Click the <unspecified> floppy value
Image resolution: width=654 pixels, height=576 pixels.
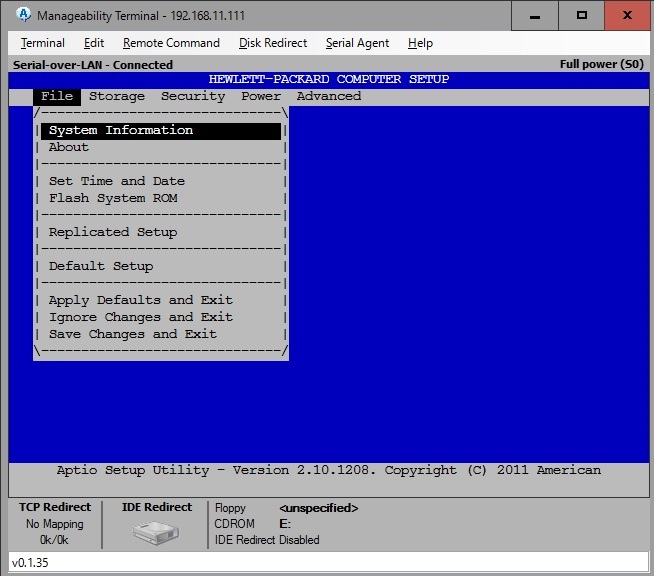319,508
